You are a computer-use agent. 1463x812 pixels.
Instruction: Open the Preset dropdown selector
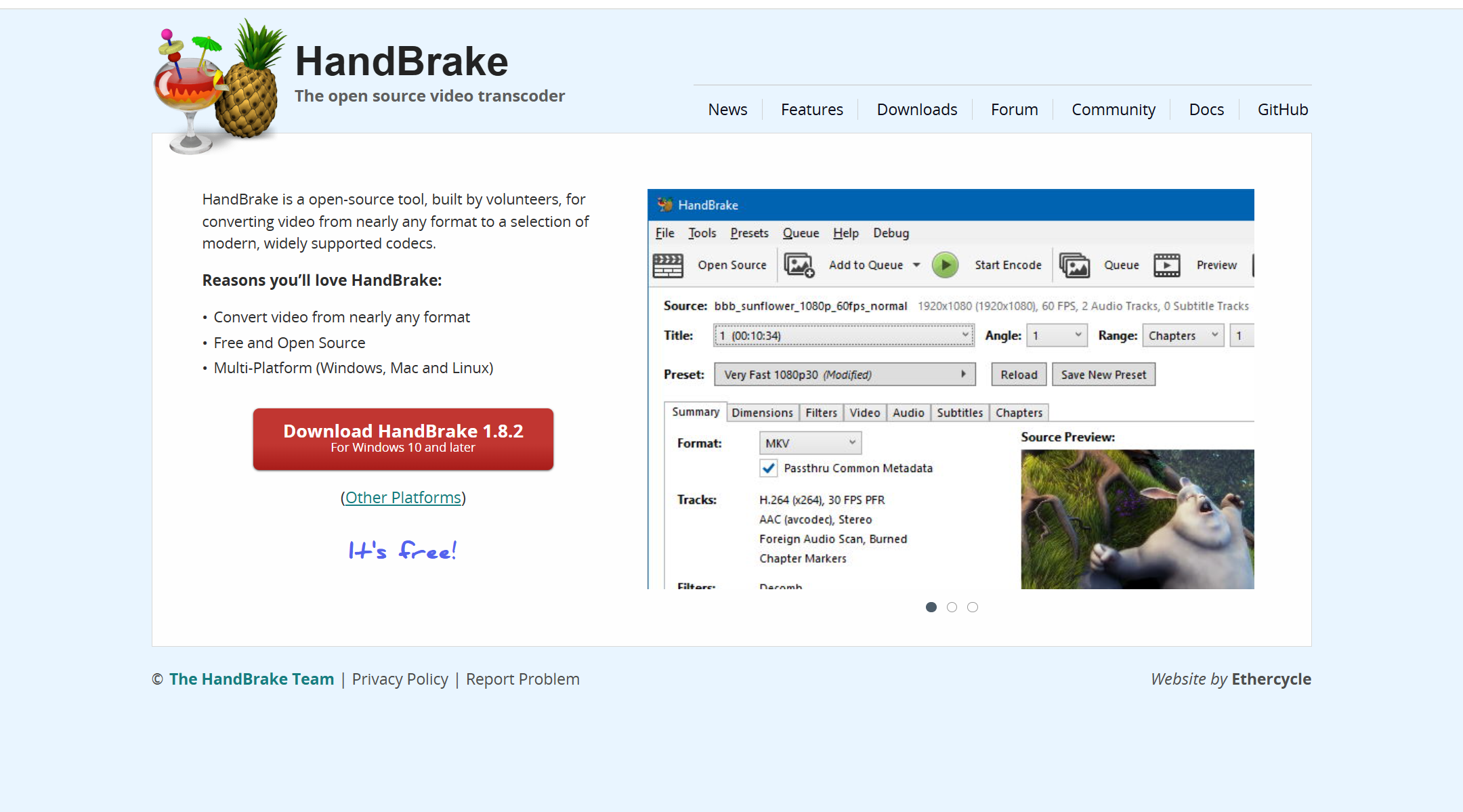coord(841,374)
